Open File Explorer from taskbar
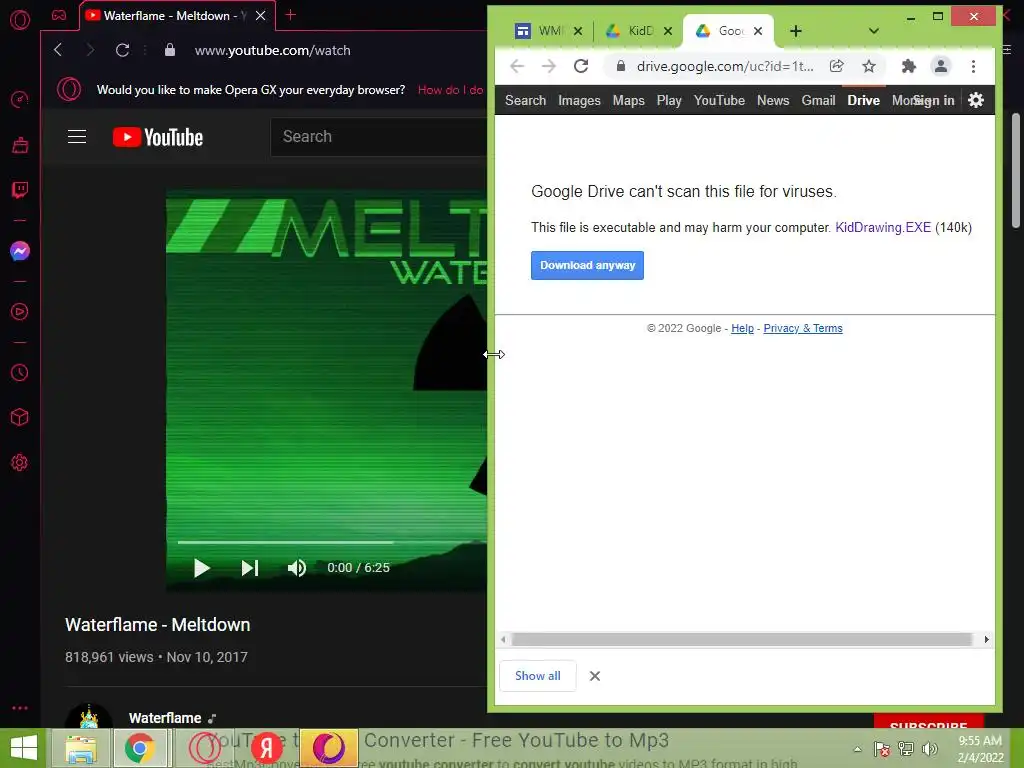The width and height of the screenshot is (1024, 768). [80, 748]
